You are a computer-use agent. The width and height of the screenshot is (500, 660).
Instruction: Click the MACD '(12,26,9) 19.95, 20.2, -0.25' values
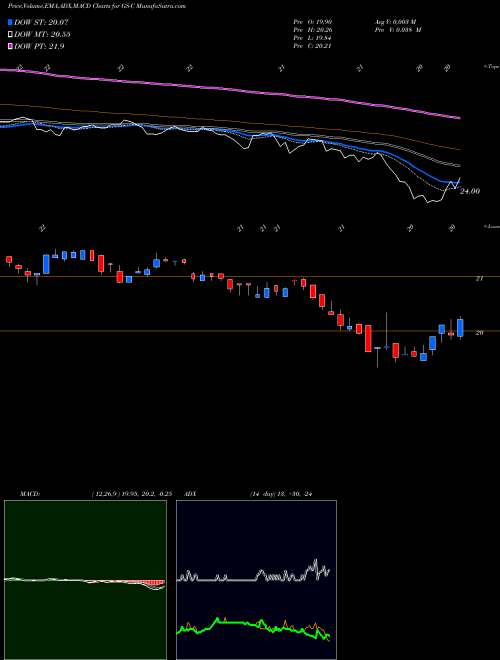pos(132,494)
